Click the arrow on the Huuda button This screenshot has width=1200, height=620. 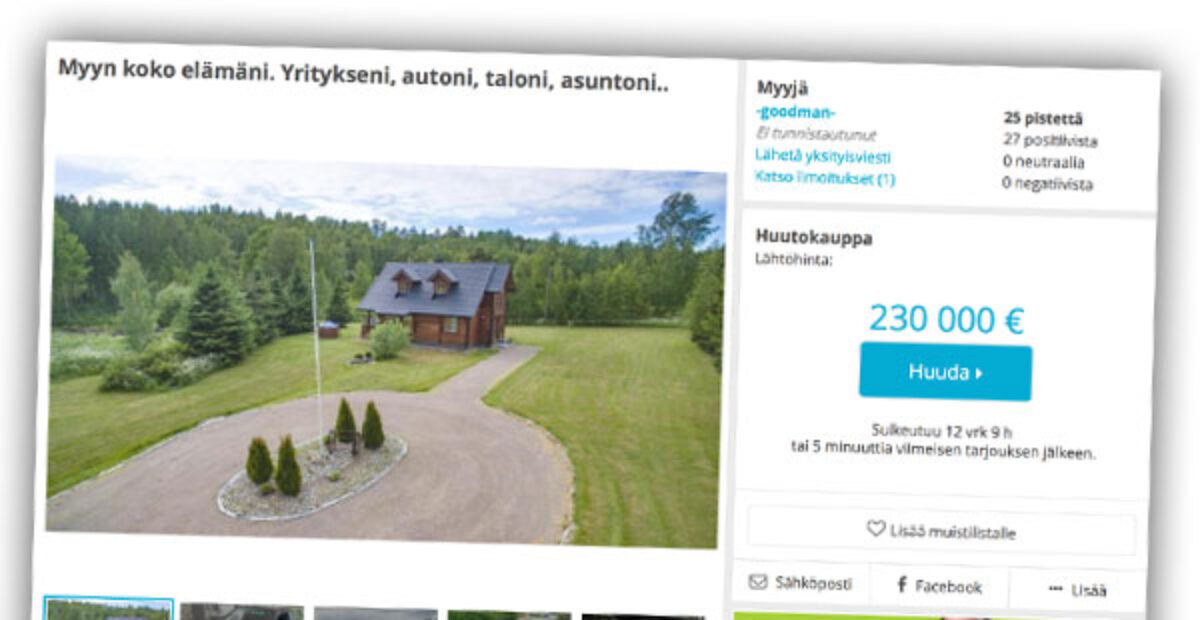pos(979,373)
